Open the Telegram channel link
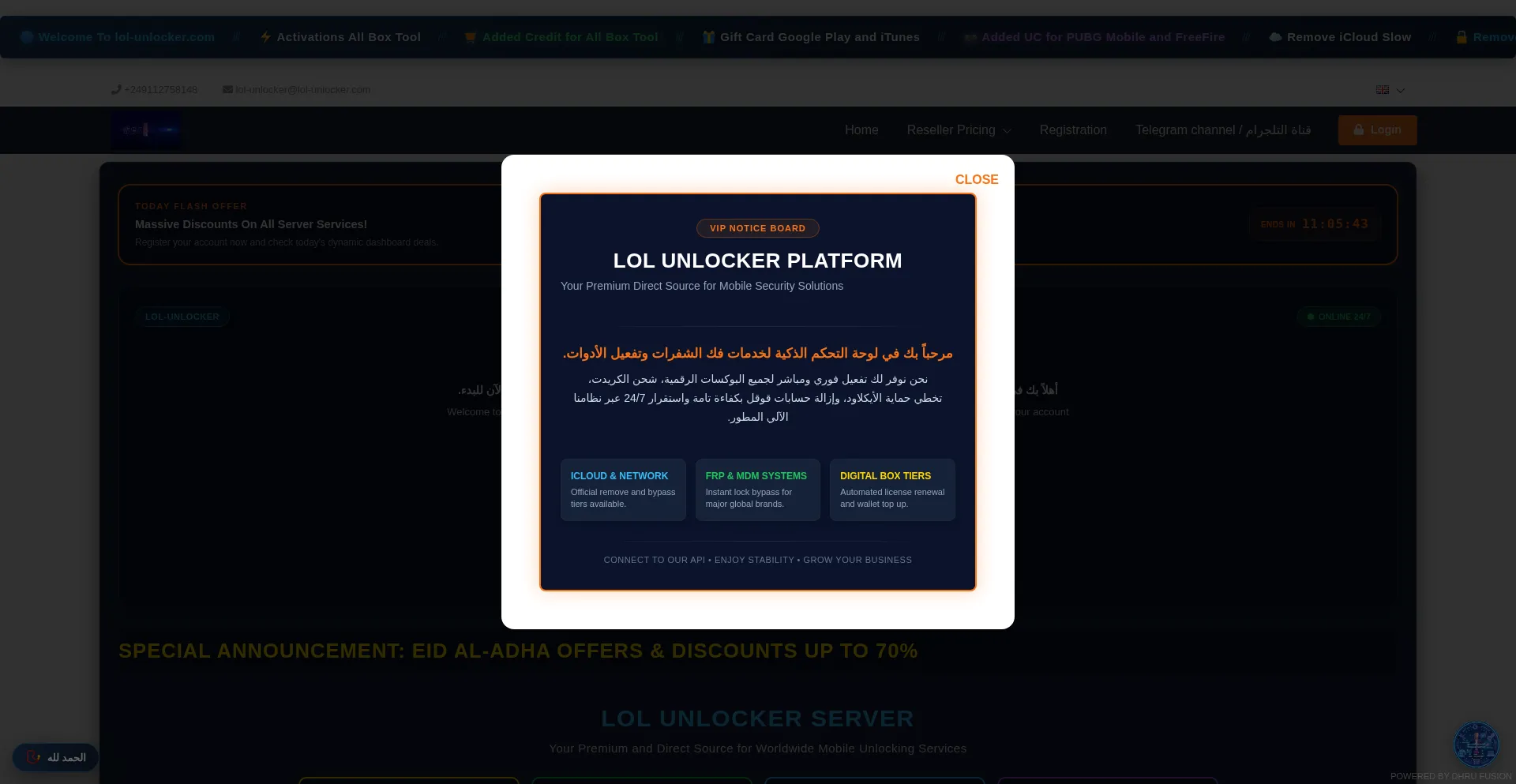The image size is (1516, 784). (x=1223, y=130)
